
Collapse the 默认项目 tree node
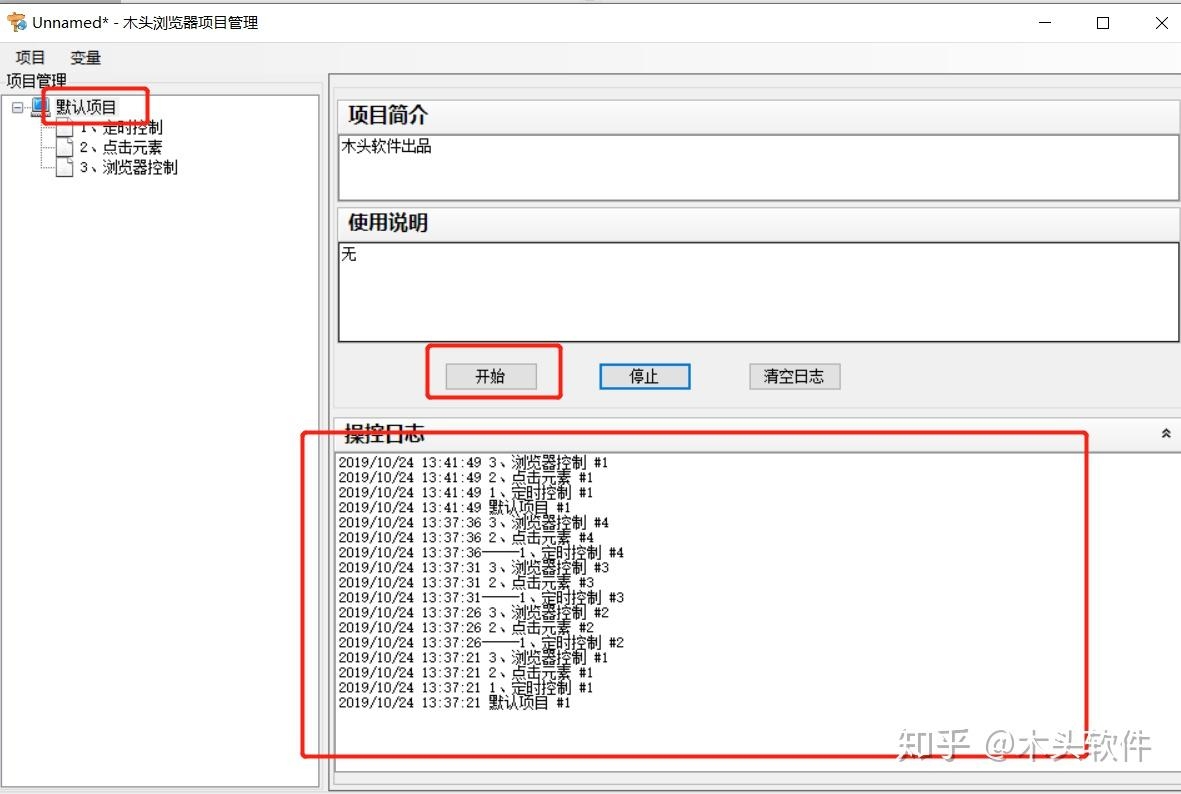pyautogui.click(x=17, y=108)
